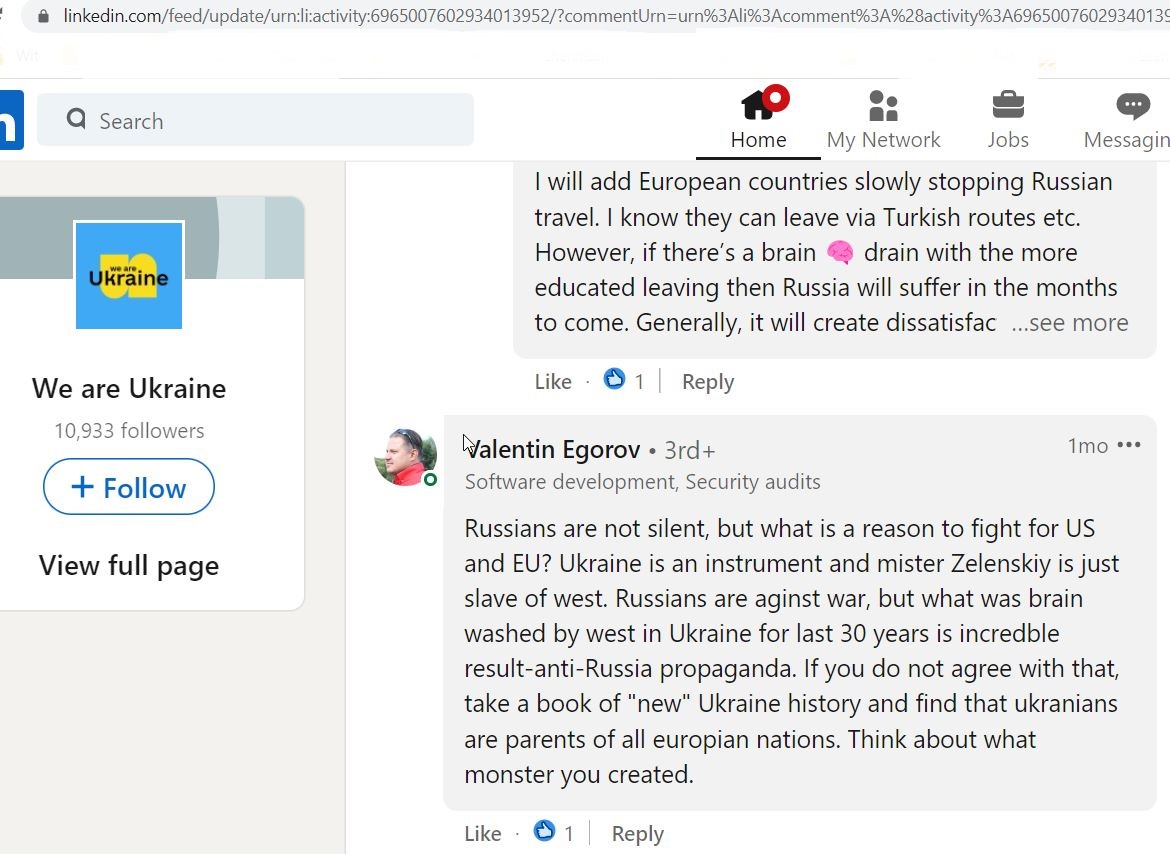This screenshot has width=1170, height=854.
Task: Click Software development, Security audits headline
Action: pyautogui.click(x=642, y=482)
